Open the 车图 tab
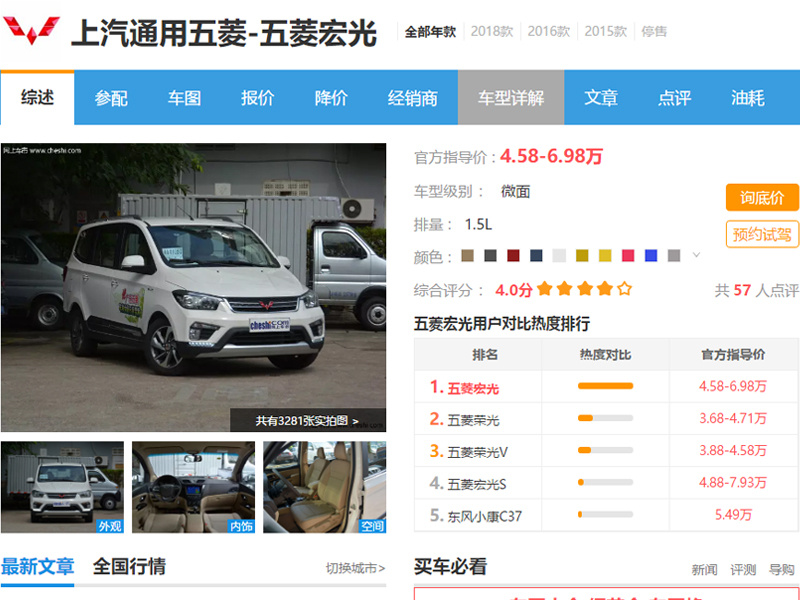Image resolution: width=800 pixels, height=600 pixels. click(x=184, y=97)
